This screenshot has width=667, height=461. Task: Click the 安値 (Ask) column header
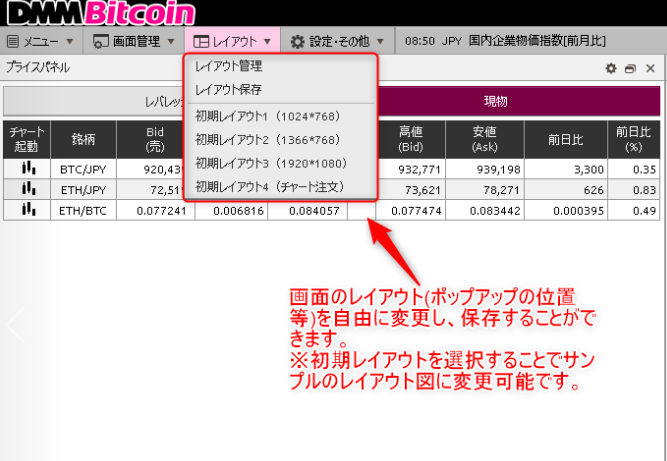pyautogui.click(x=485, y=139)
